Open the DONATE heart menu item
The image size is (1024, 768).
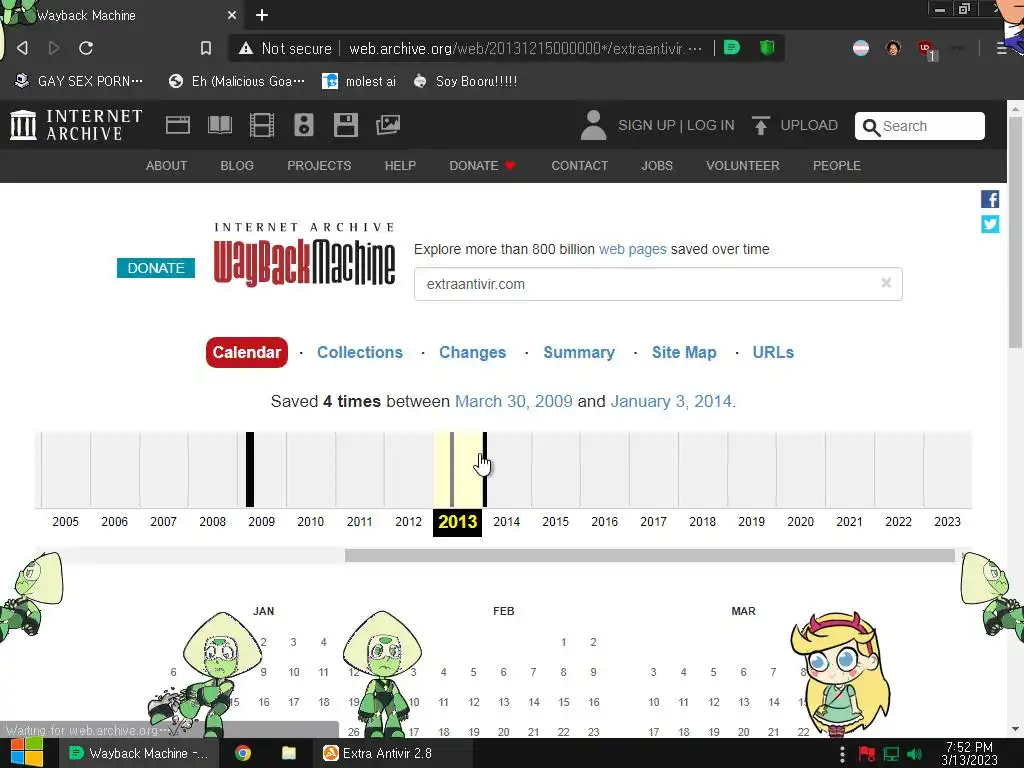483,166
